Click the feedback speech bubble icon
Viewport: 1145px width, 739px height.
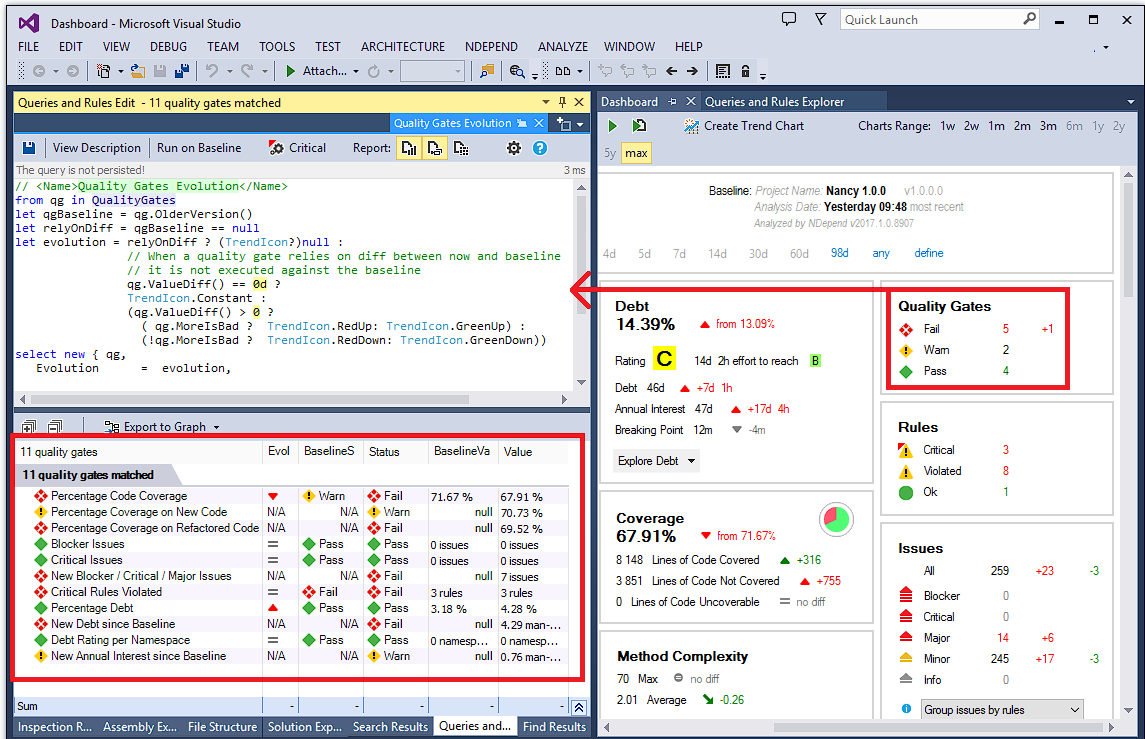click(789, 19)
